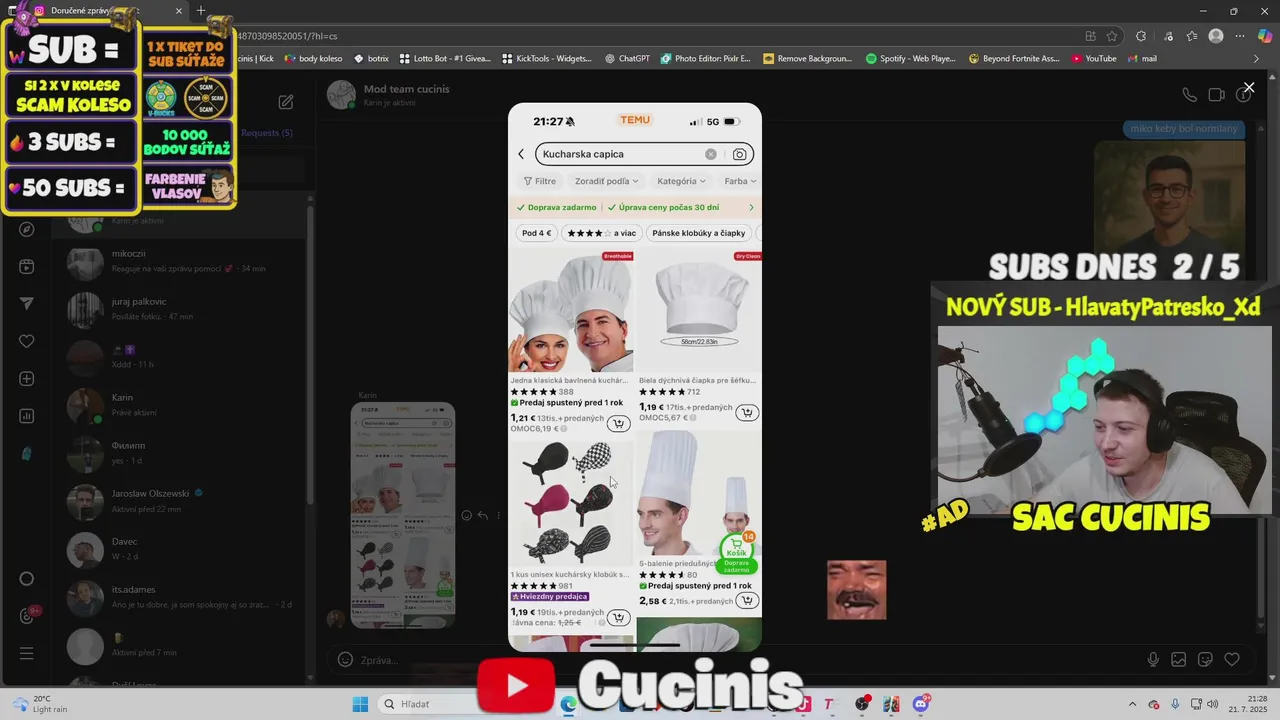Image resolution: width=1280 pixels, height=720 pixels.
Task: Open Messages paper plane icon in sidebar
Action: tap(27, 304)
